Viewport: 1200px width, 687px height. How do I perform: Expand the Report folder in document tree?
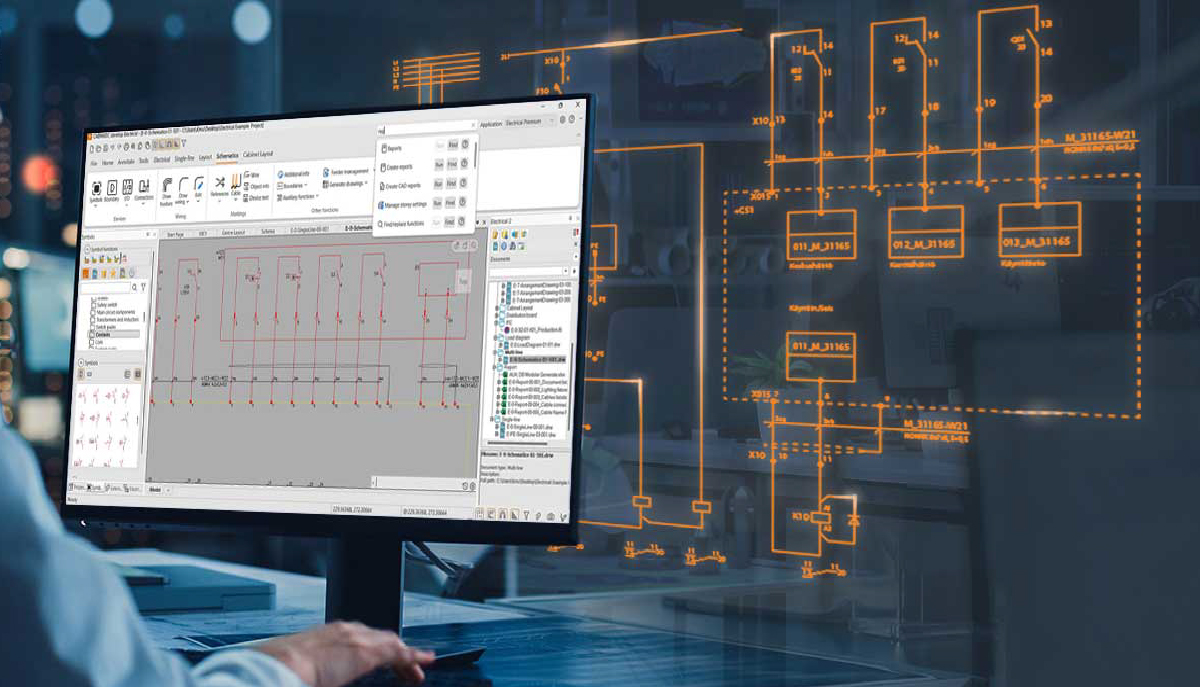pos(495,367)
